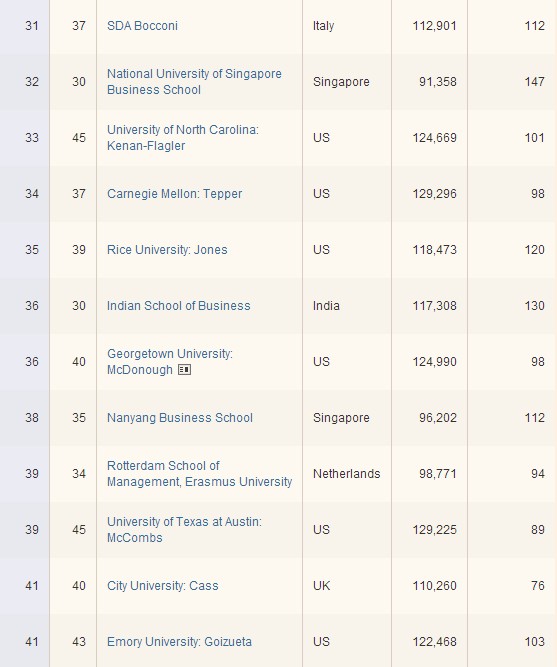Click US in the Carnegie Mellon row

321,194
